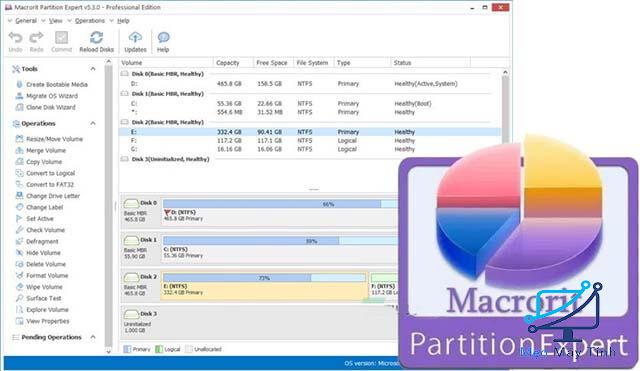Open the View menu
This screenshot has width=640, height=371.
[x=56, y=20]
